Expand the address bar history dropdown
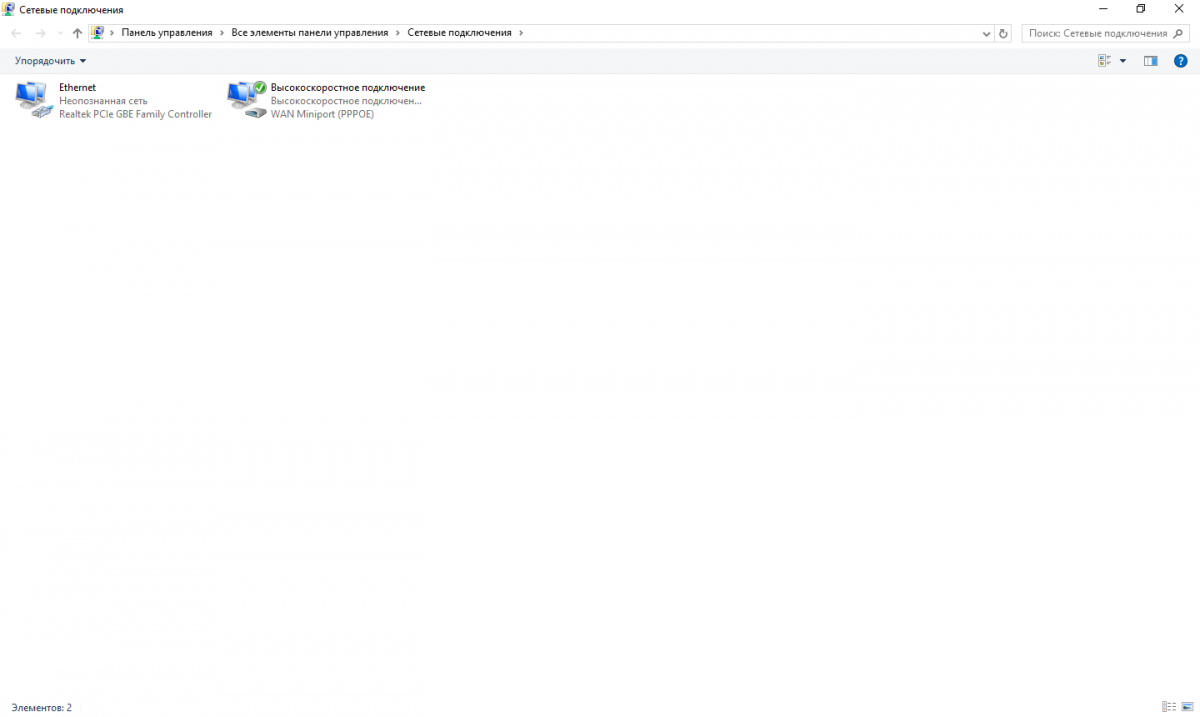 986,33
